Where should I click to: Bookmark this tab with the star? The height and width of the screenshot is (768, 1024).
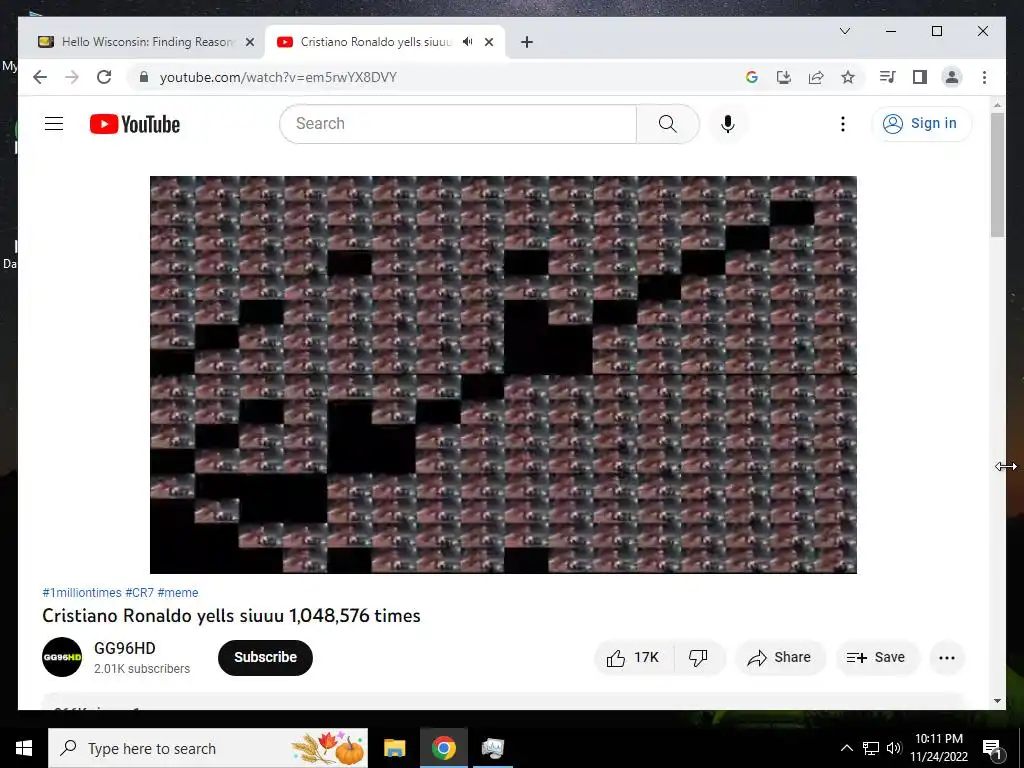pyautogui.click(x=848, y=77)
